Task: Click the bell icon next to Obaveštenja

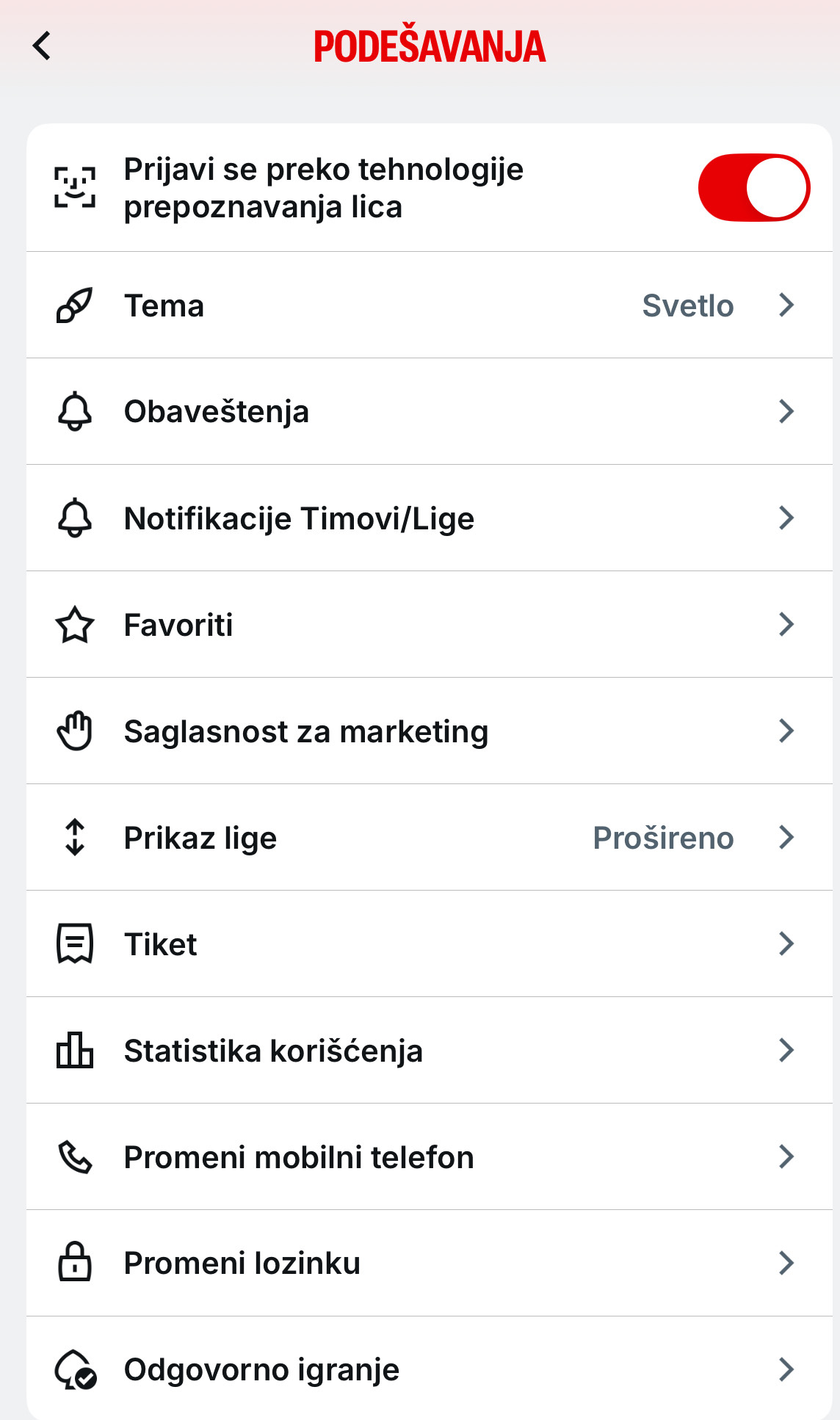Action: pos(75,411)
